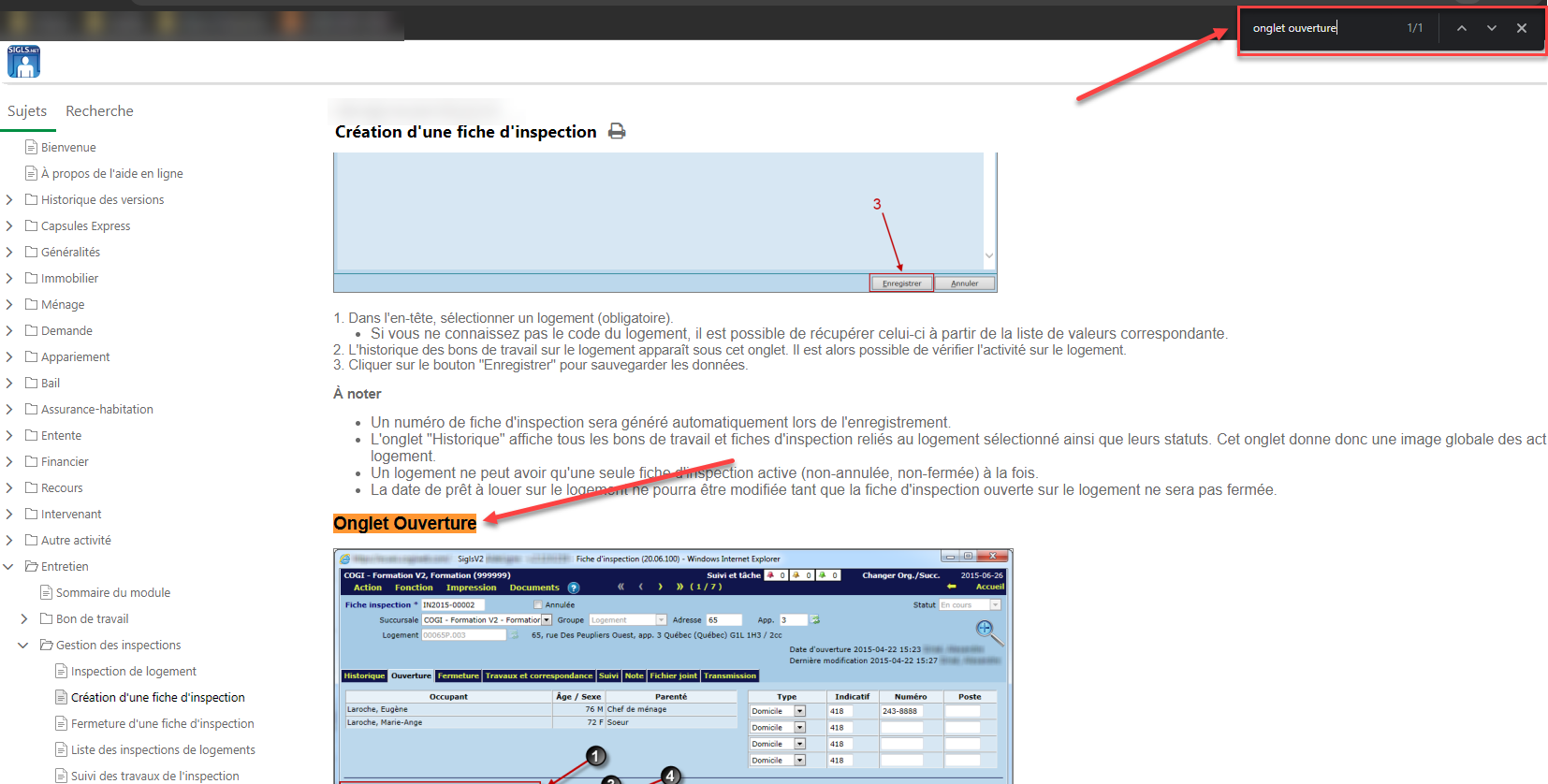This screenshot has width=1548, height=784.
Task: Open Liste des inspections de logements
Action: (x=163, y=749)
